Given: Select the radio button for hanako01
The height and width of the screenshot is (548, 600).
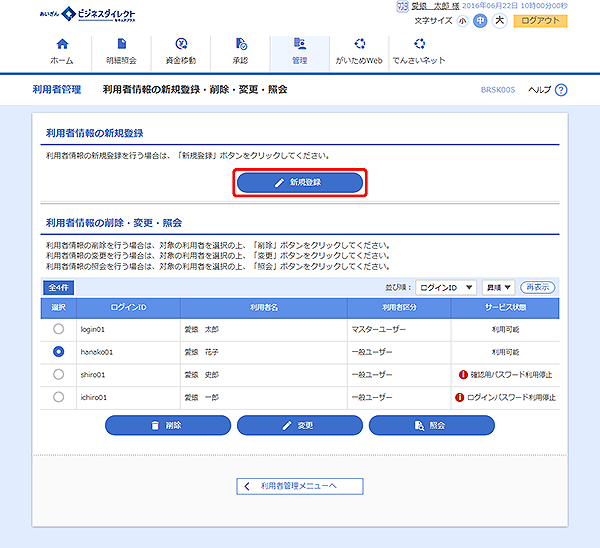Looking at the screenshot, I should click(x=59, y=352).
